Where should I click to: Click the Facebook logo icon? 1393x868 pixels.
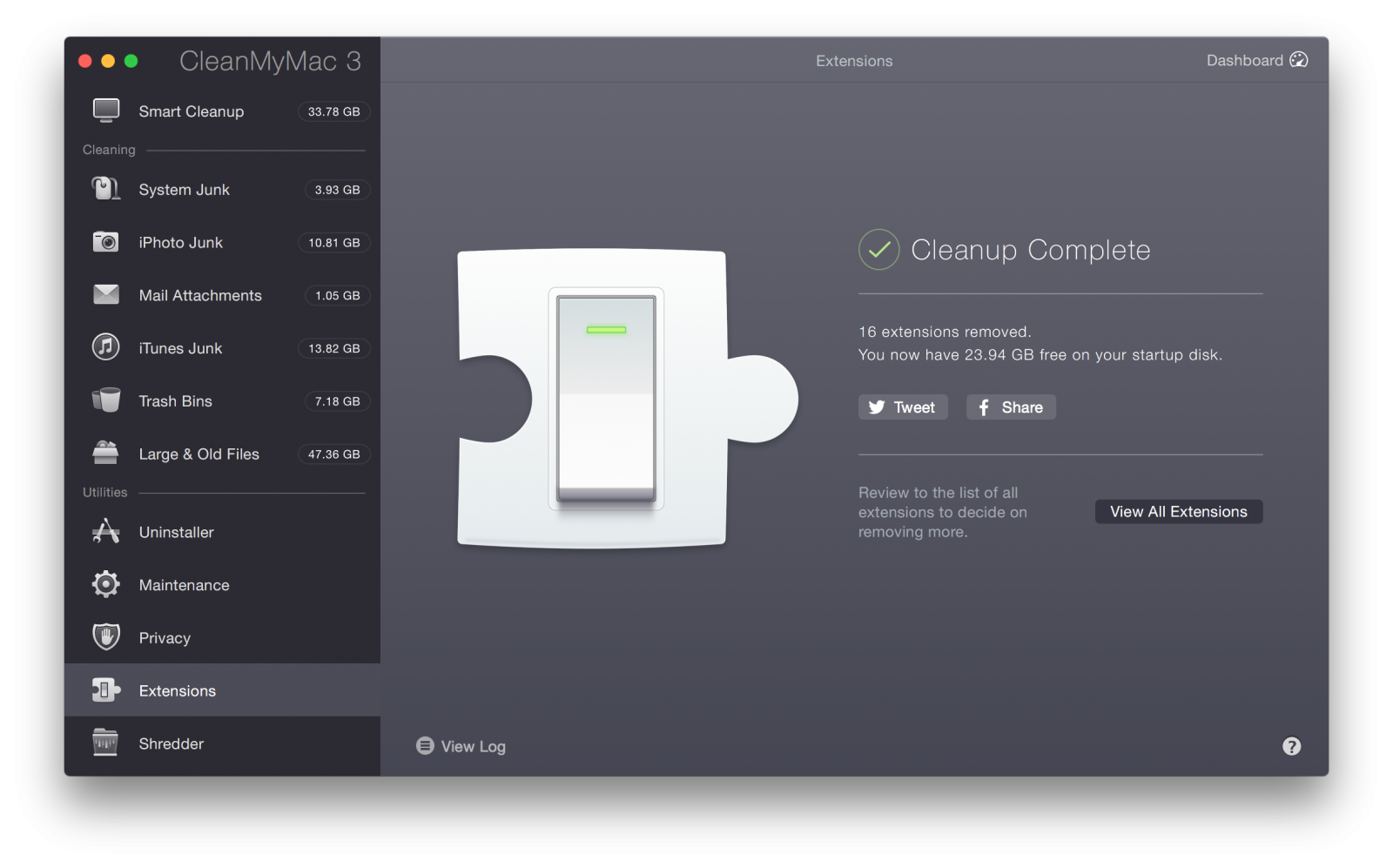984,407
